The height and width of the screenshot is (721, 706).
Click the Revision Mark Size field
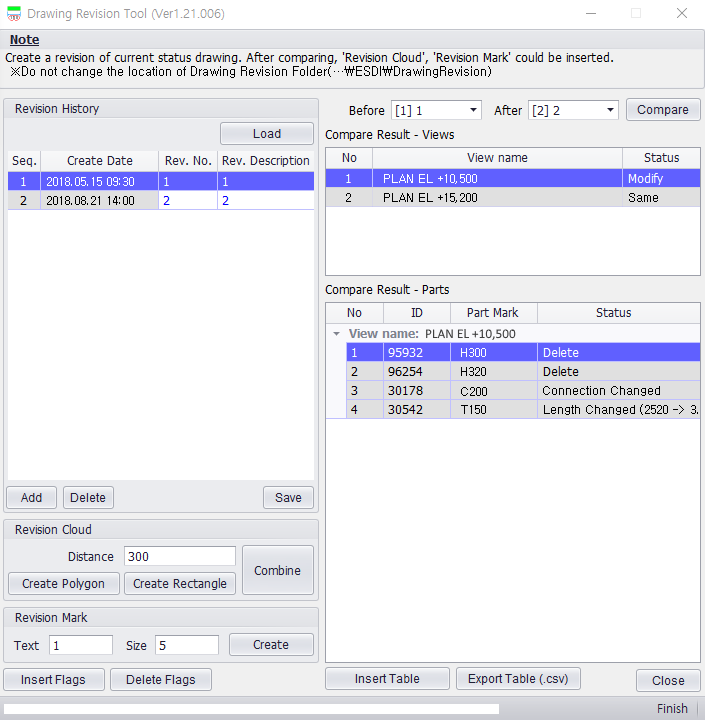(x=186, y=645)
